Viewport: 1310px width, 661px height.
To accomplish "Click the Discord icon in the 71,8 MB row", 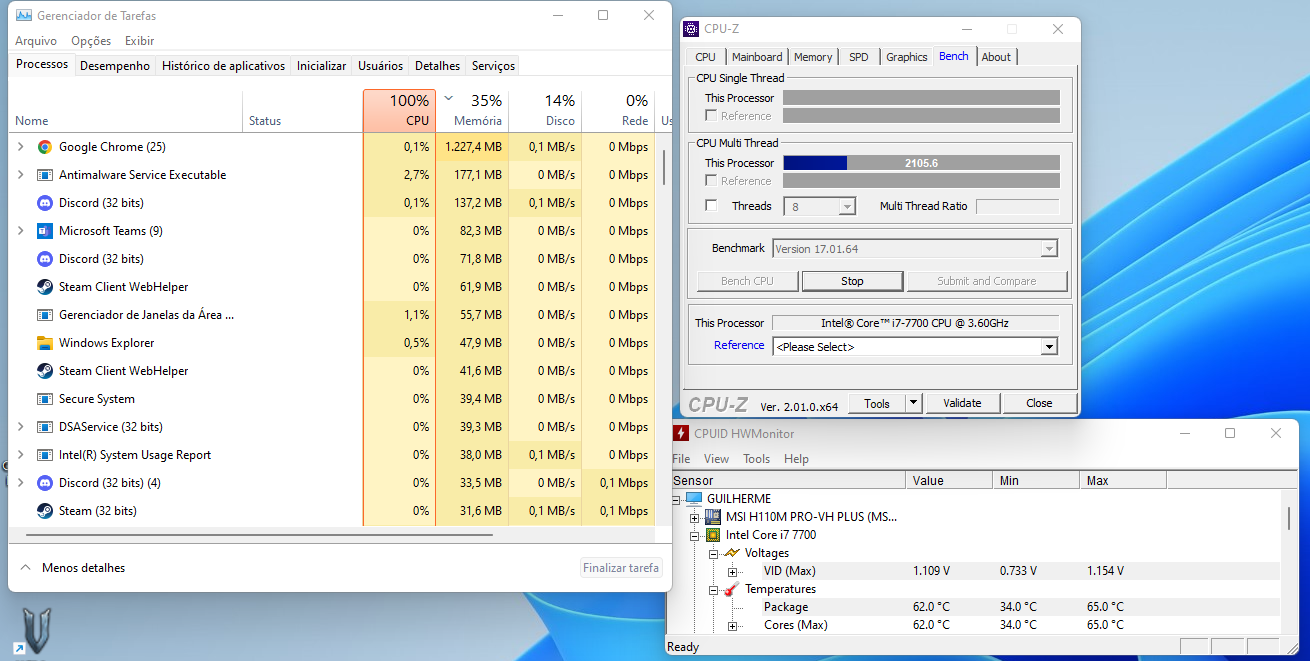I will 44,259.
